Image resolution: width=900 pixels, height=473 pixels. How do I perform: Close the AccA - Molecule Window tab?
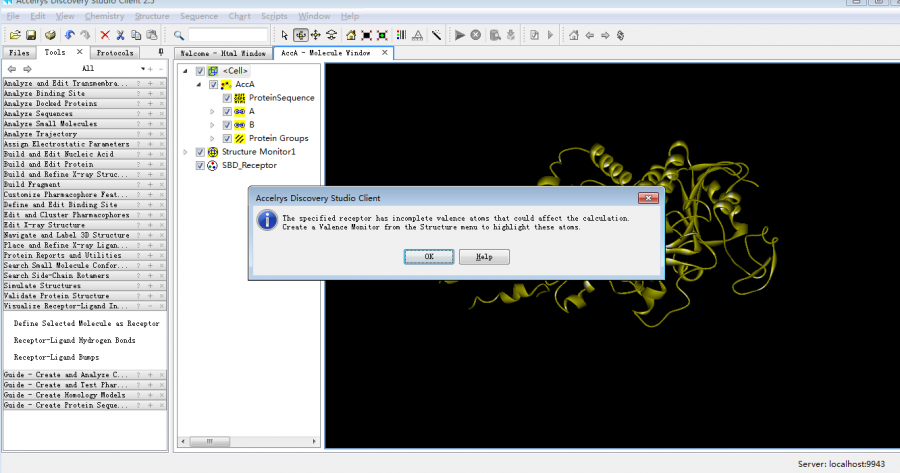[385, 52]
